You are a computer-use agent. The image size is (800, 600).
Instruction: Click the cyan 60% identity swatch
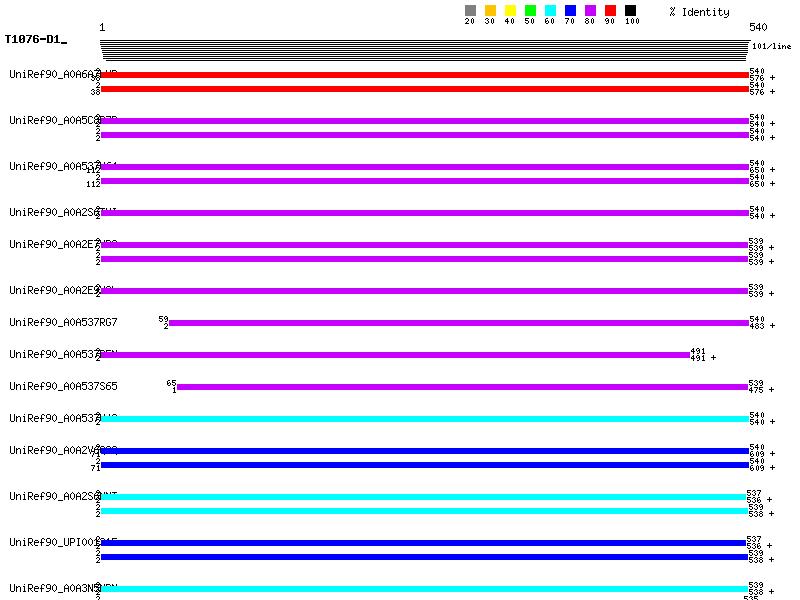coord(550,11)
